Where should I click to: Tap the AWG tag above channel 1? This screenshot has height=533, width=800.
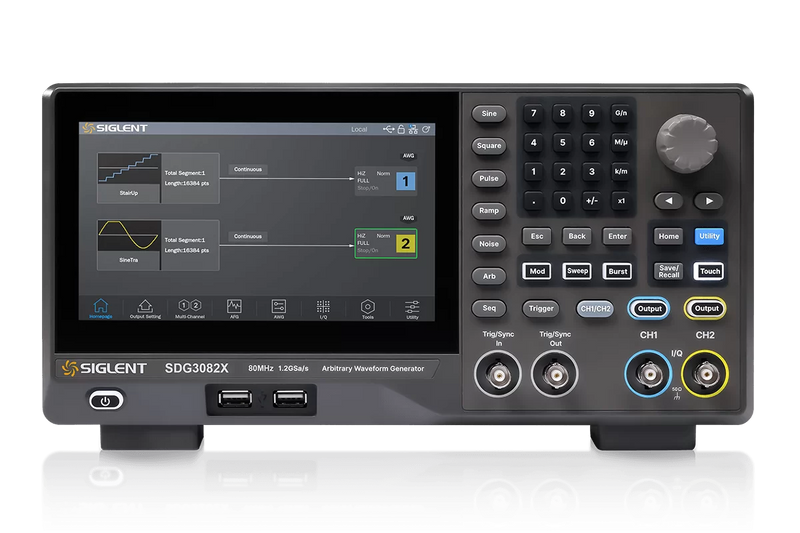409,156
